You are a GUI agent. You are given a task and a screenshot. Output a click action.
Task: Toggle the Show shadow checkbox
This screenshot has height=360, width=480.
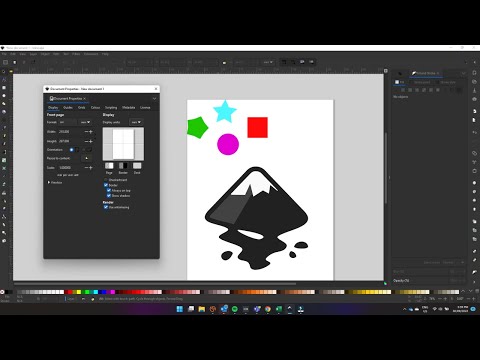pyautogui.click(x=109, y=196)
